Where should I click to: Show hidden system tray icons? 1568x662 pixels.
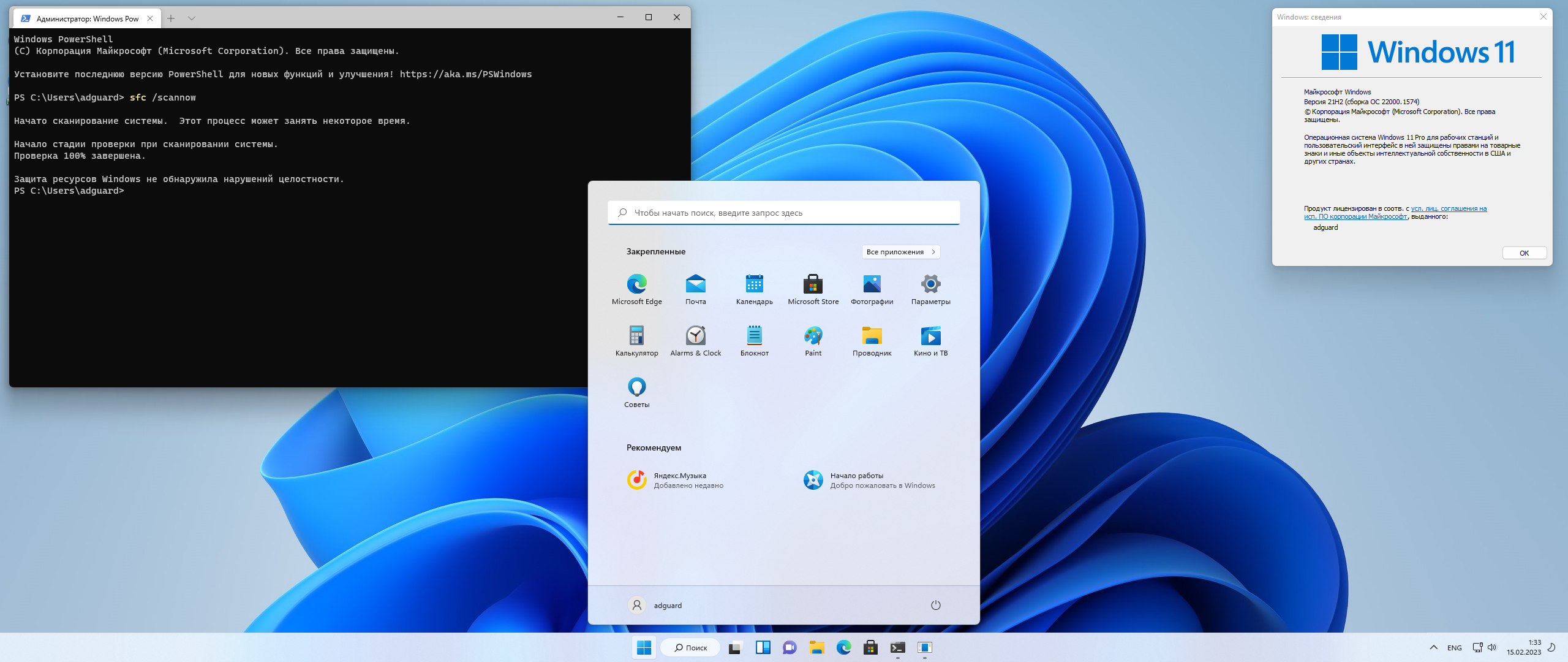click(x=1433, y=647)
